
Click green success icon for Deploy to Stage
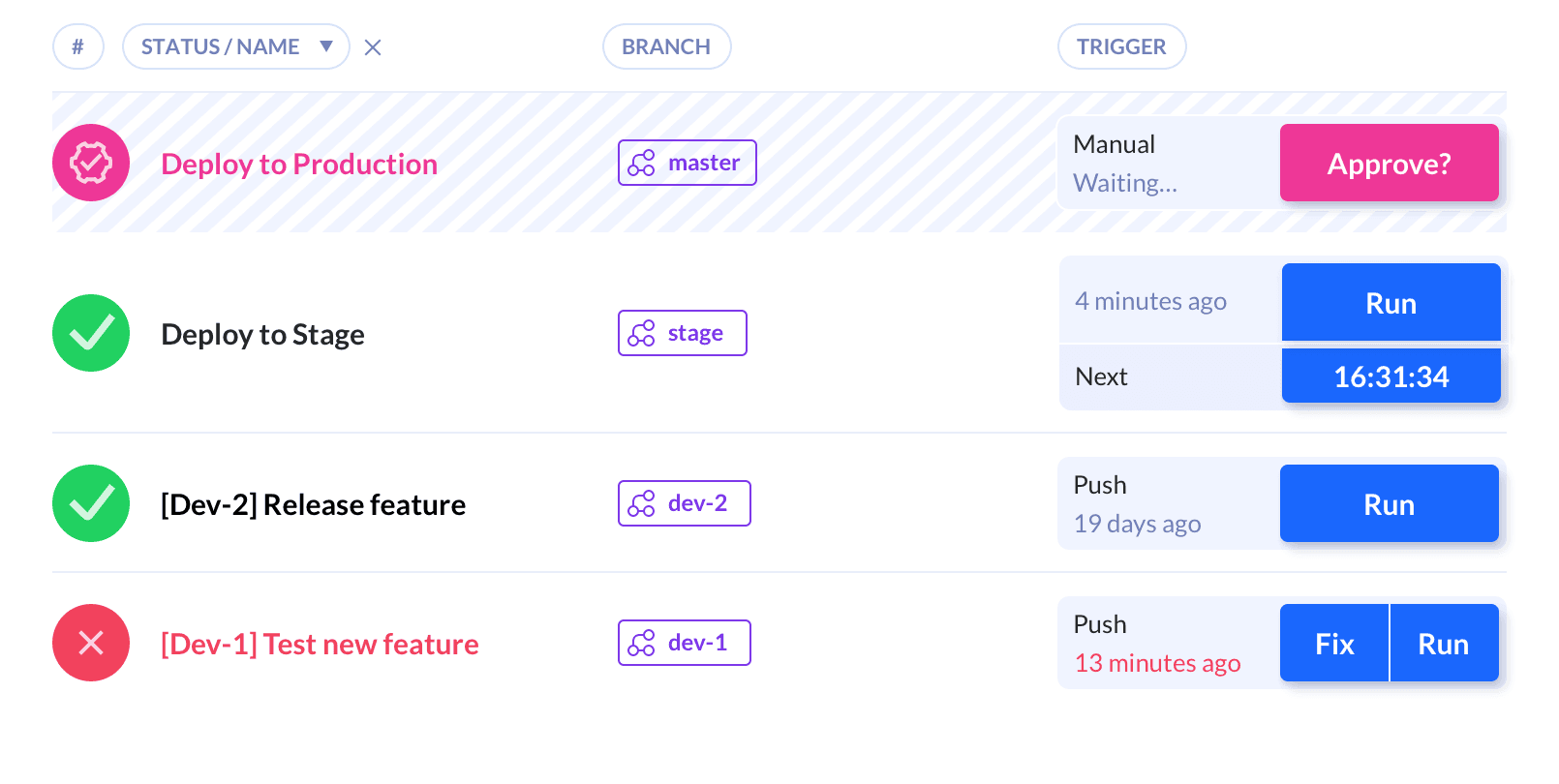[91, 333]
